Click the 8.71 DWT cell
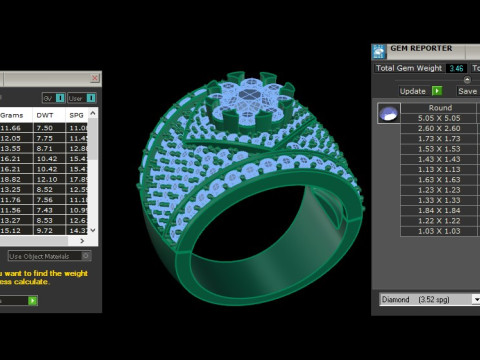480x360 pixels. (49, 149)
